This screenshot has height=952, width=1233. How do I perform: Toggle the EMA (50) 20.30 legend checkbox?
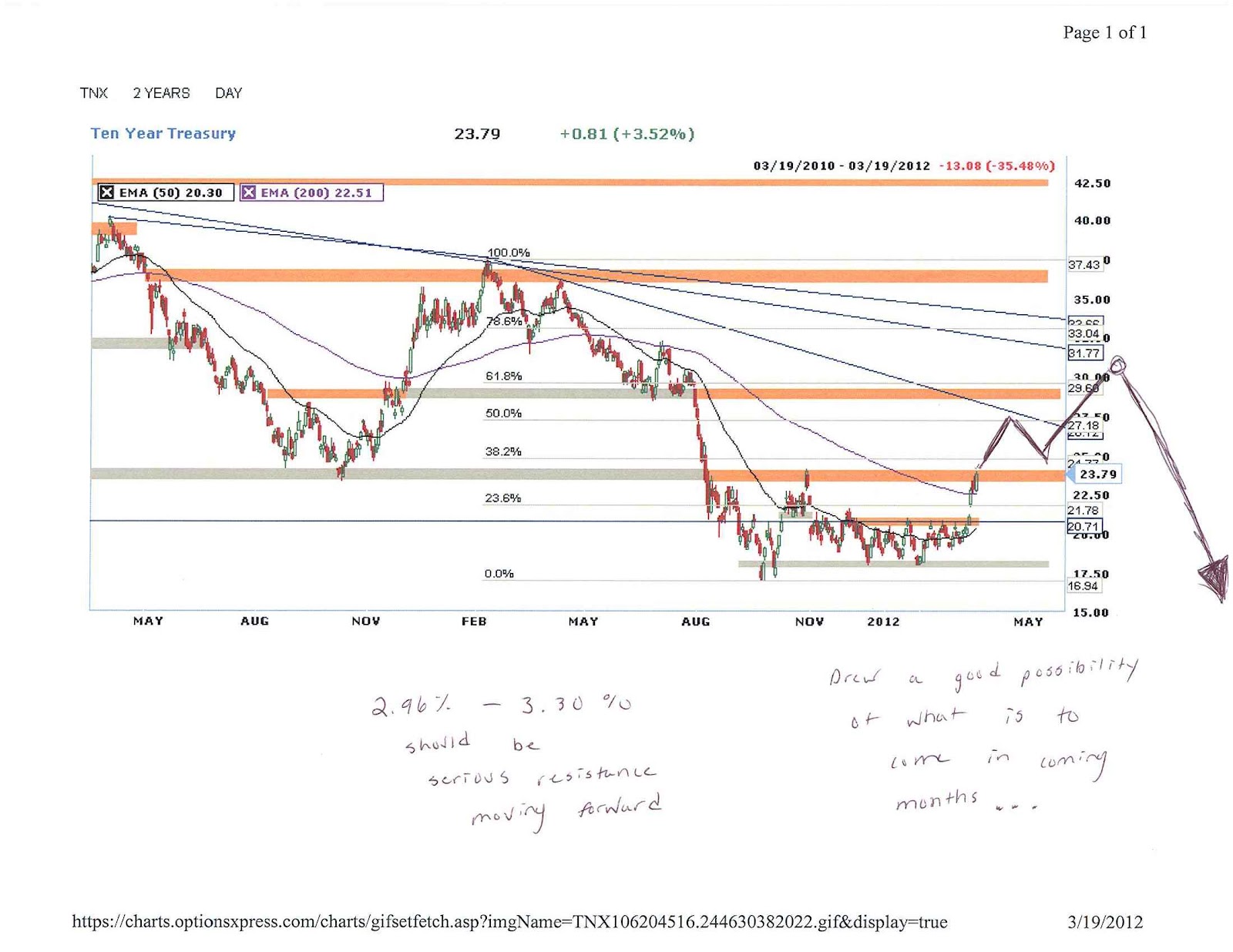tap(108, 193)
